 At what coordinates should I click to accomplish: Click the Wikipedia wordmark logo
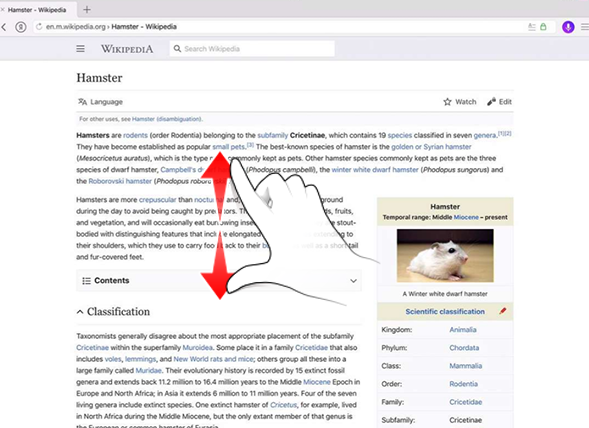coord(127,49)
